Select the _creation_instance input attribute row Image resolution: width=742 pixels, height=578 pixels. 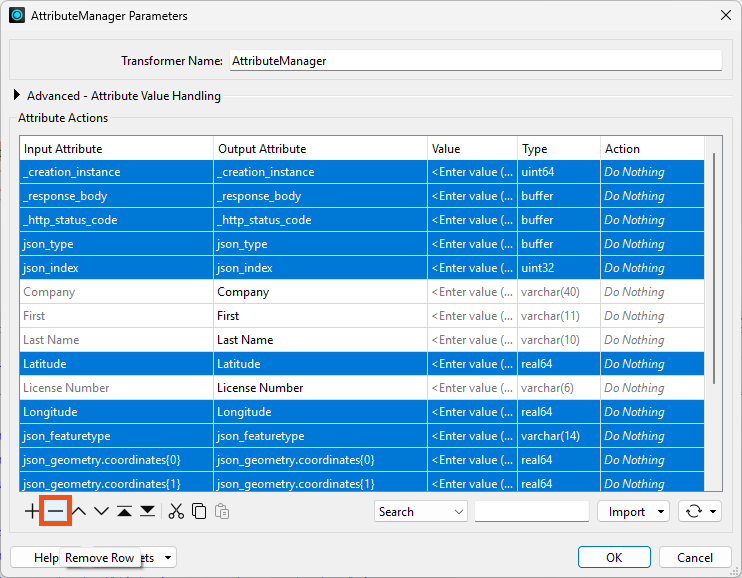[116, 172]
